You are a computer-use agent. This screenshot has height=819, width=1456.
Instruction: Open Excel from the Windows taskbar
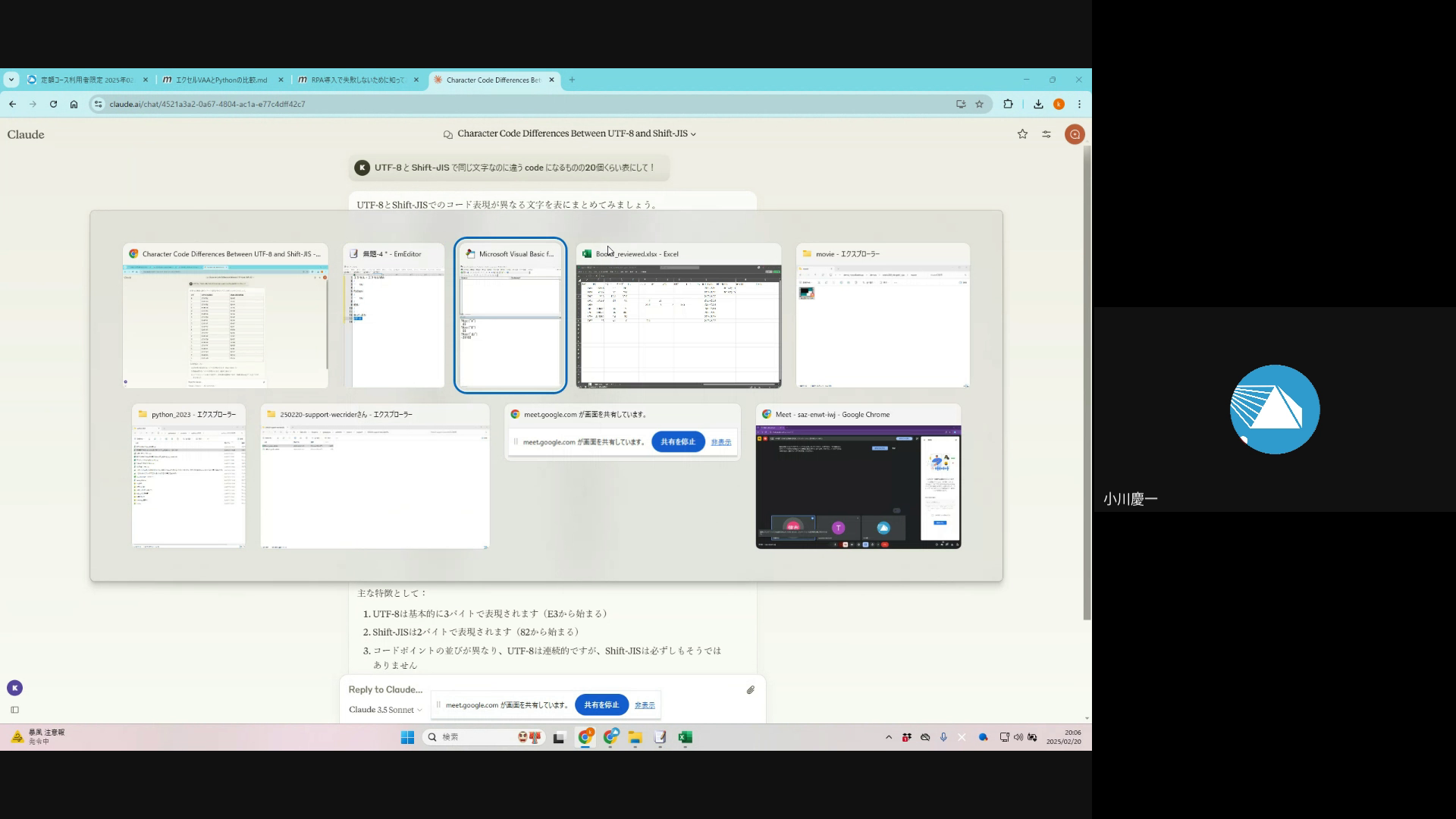pyautogui.click(x=685, y=737)
